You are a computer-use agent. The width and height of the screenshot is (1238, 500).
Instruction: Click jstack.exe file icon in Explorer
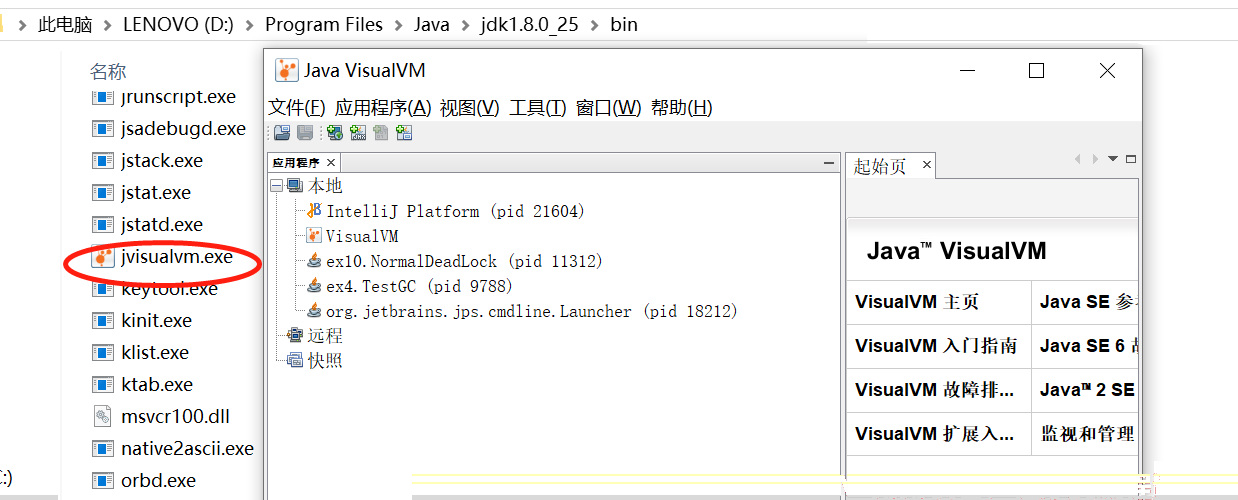103,161
